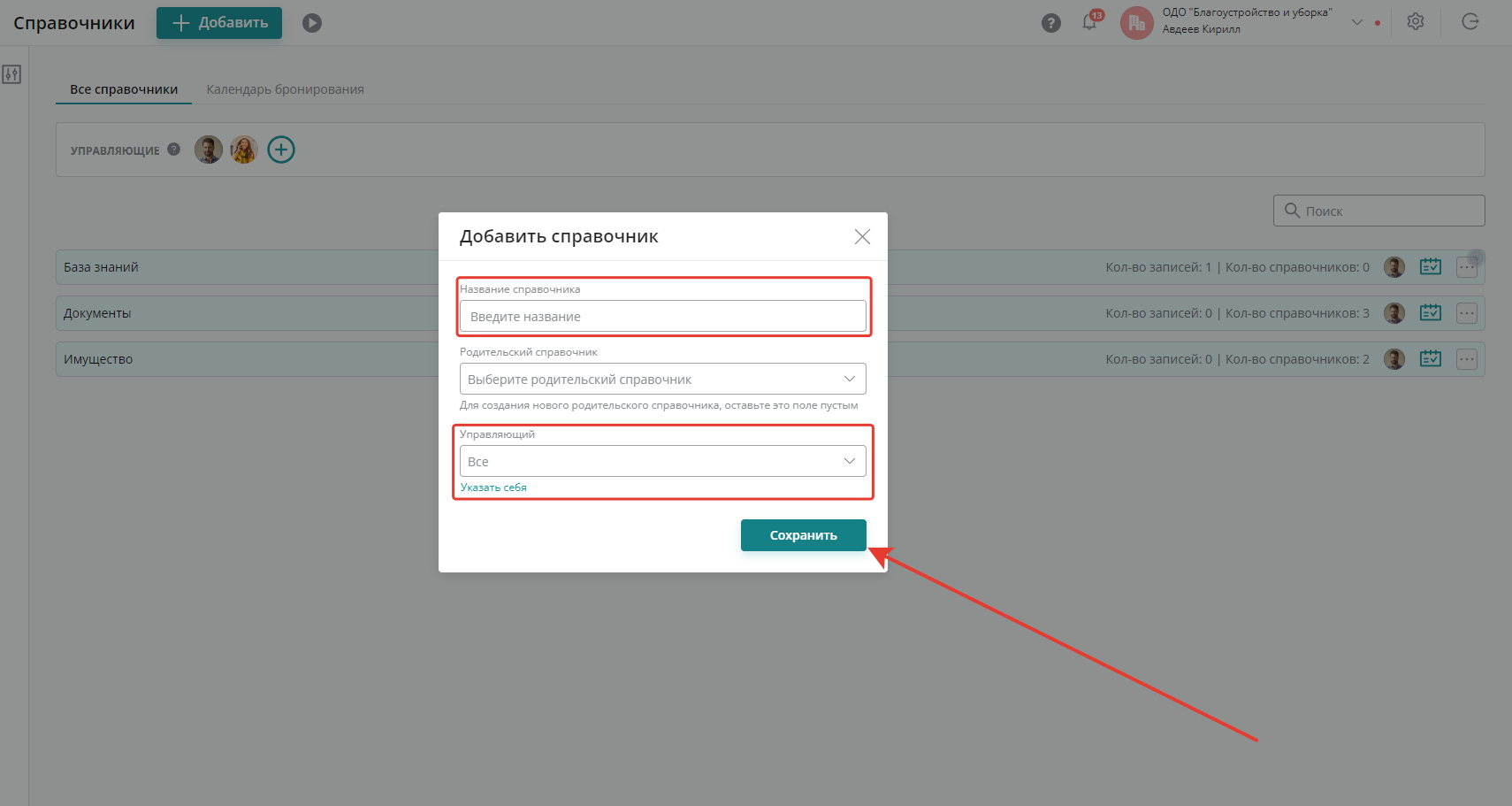Click the Авдеев Кирилл user name
This screenshot has height=806, width=1512.
[1201, 29]
